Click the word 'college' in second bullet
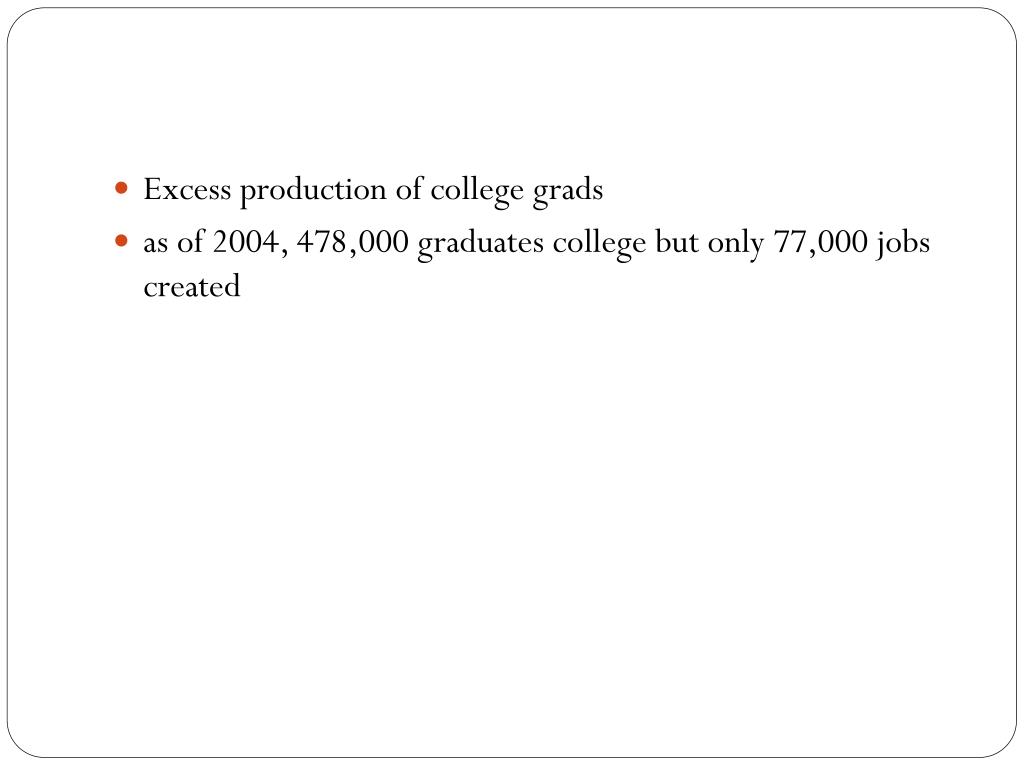Viewport: 1024px width, 768px height. (600, 245)
